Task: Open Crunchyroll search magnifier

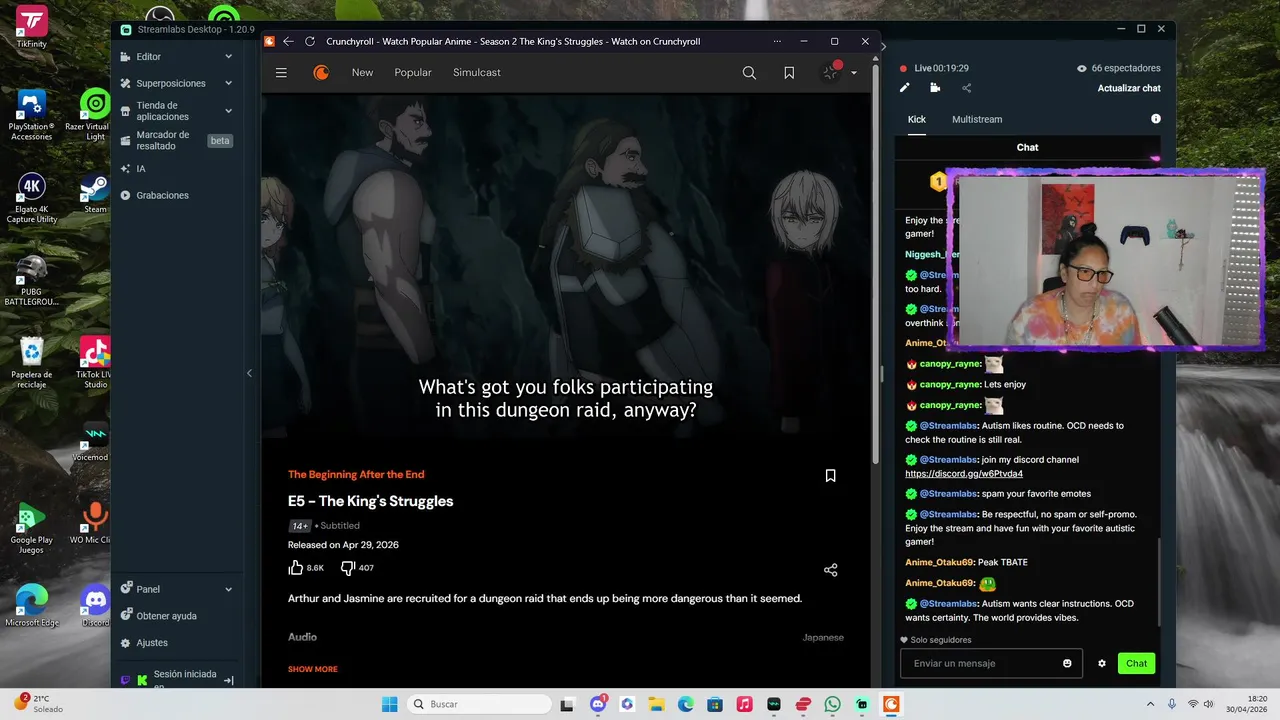Action: click(749, 73)
